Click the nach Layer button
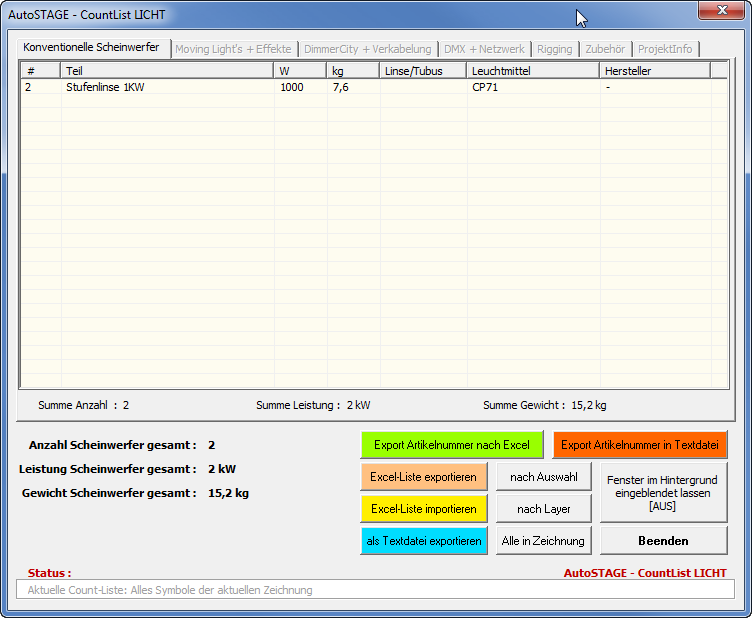Image resolution: width=752 pixels, height=618 pixels. point(543,509)
